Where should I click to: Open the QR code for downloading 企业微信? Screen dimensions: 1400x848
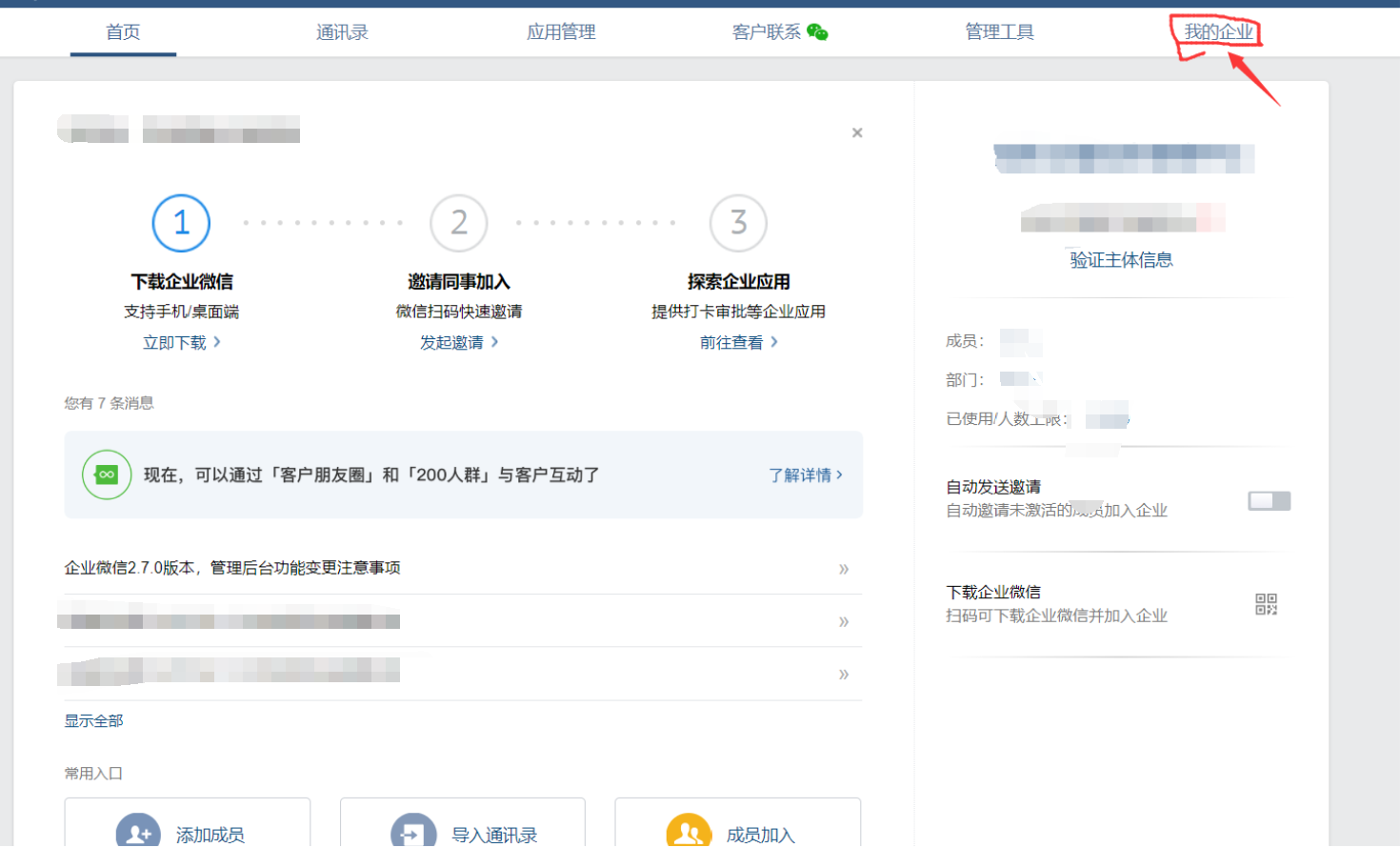[1266, 603]
